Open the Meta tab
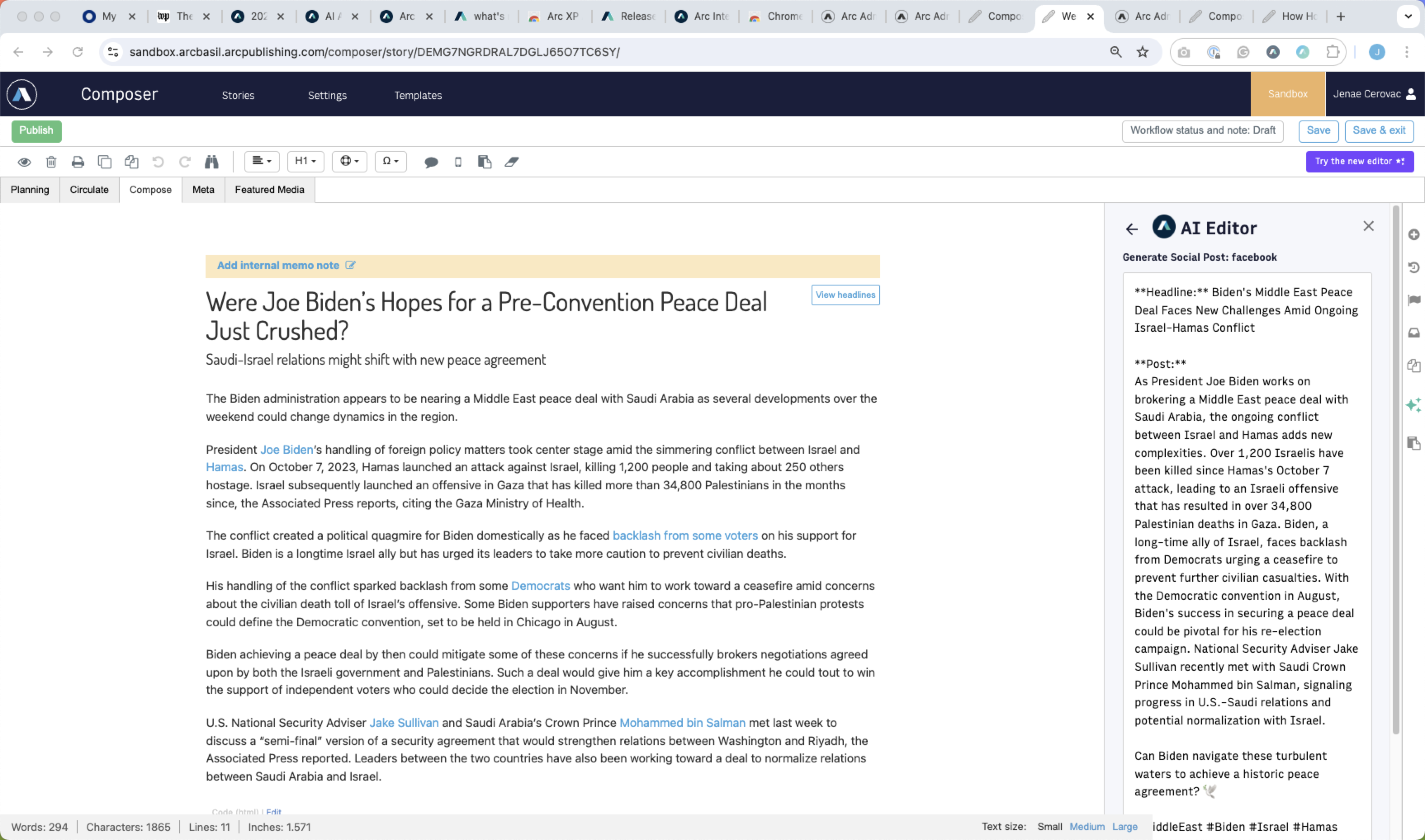 [x=204, y=190]
